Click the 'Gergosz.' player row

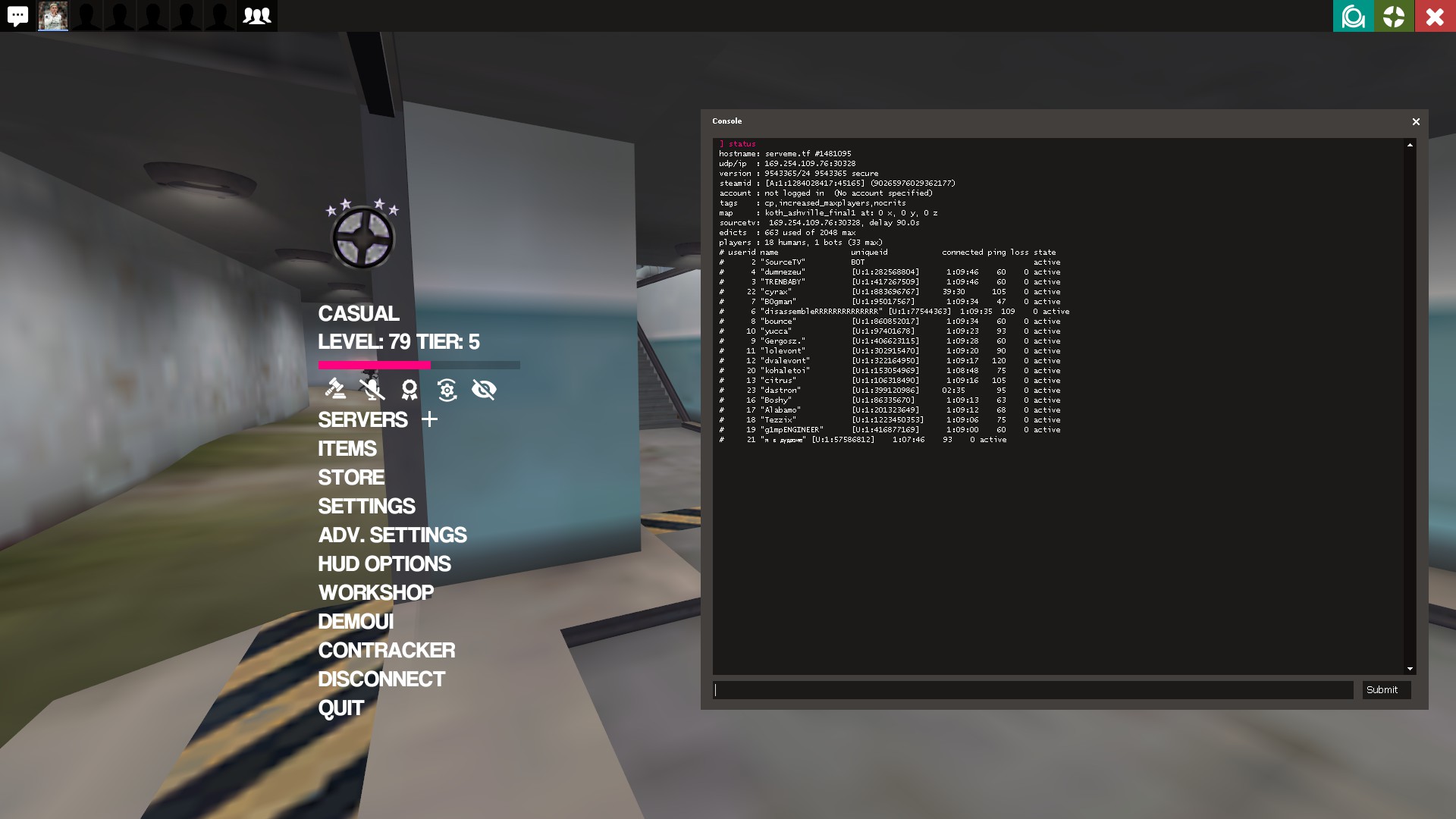click(890, 340)
